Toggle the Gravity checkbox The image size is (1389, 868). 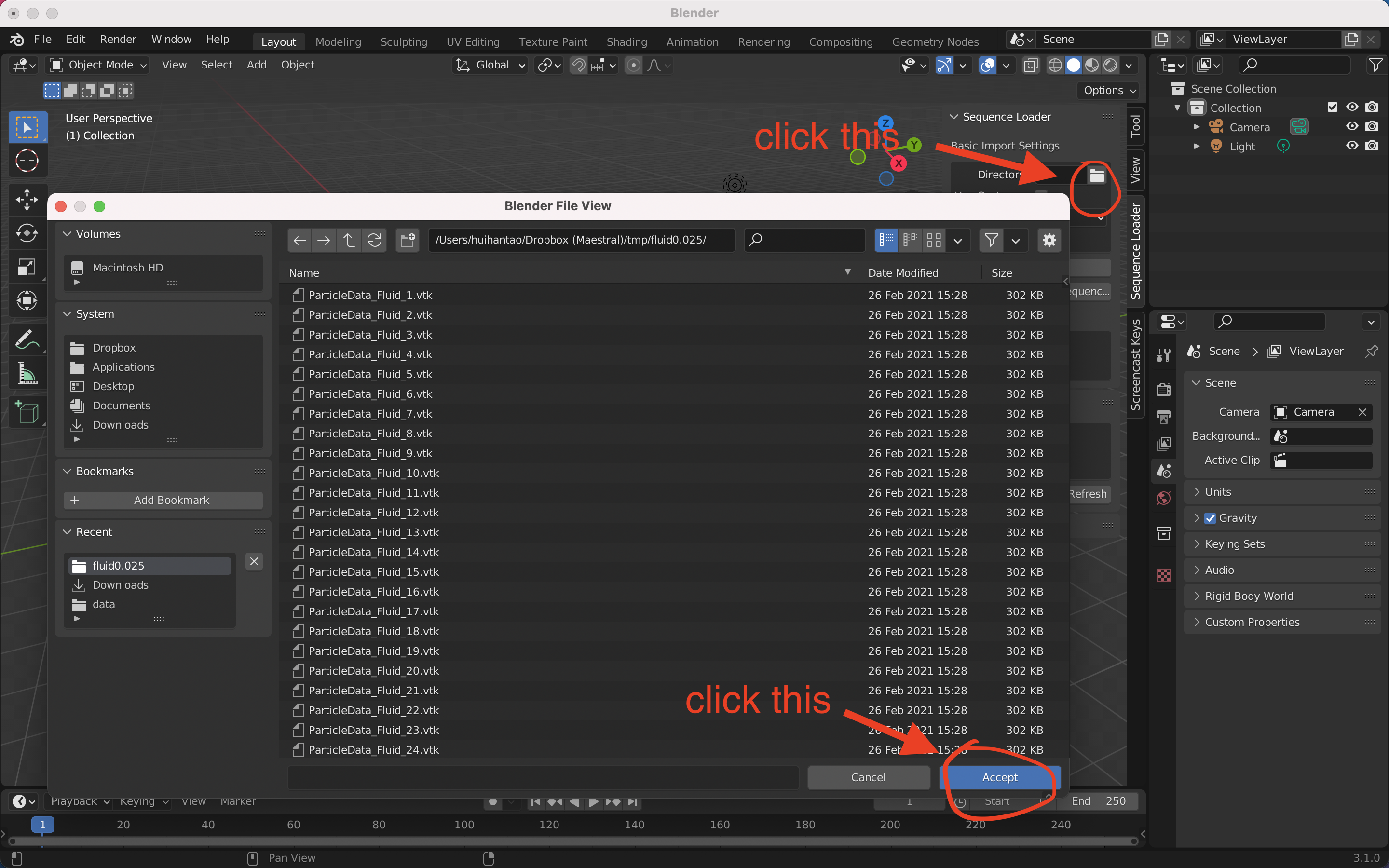click(x=1210, y=518)
